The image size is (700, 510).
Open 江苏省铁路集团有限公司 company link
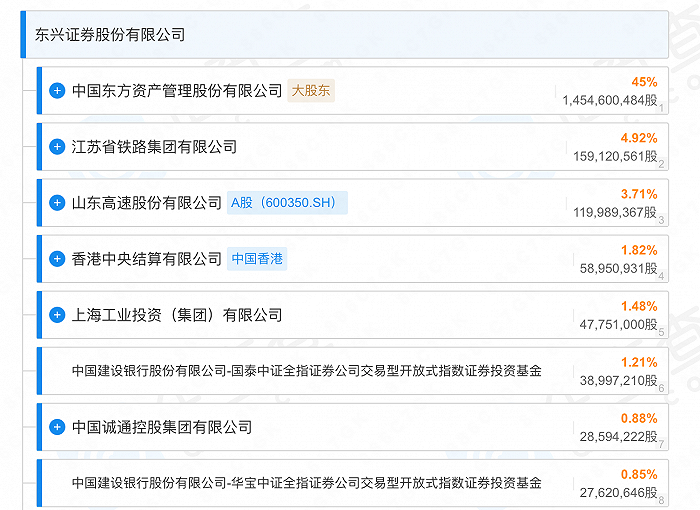[x=154, y=147]
